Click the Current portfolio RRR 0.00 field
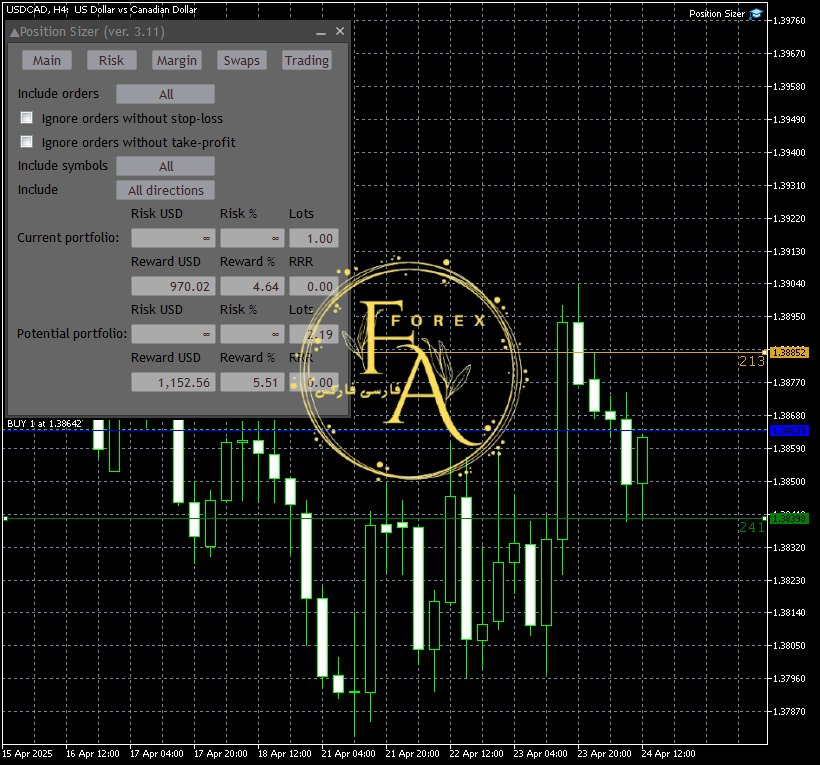This screenshot has width=820, height=765. pyautogui.click(x=314, y=287)
